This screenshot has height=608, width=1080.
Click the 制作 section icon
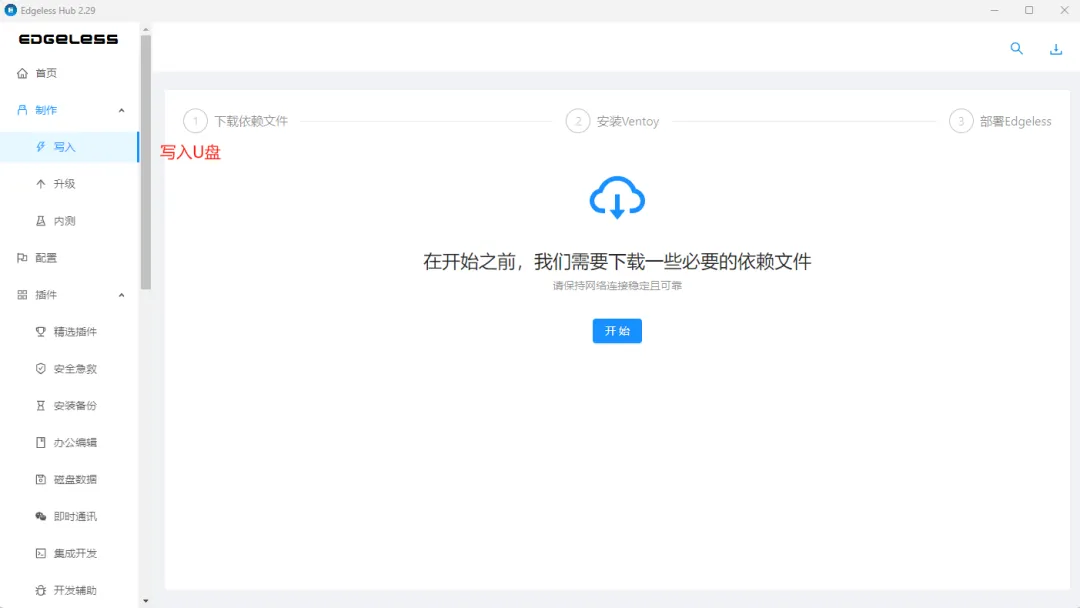pyautogui.click(x=22, y=110)
